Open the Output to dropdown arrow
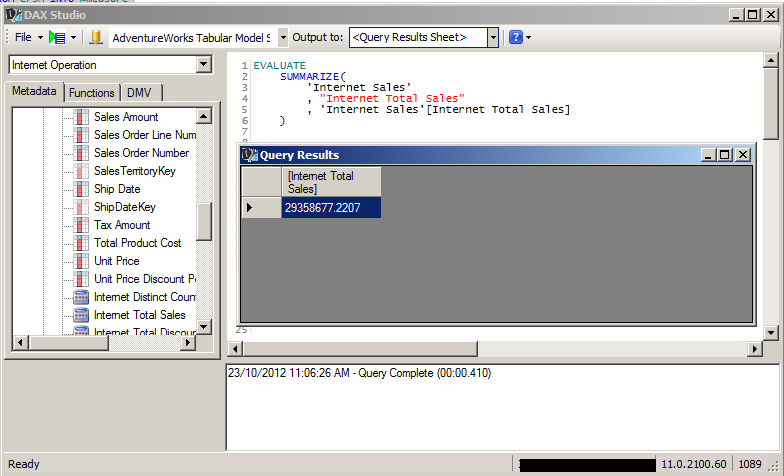The height and width of the screenshot is (476, 784). tap(493, 38)
